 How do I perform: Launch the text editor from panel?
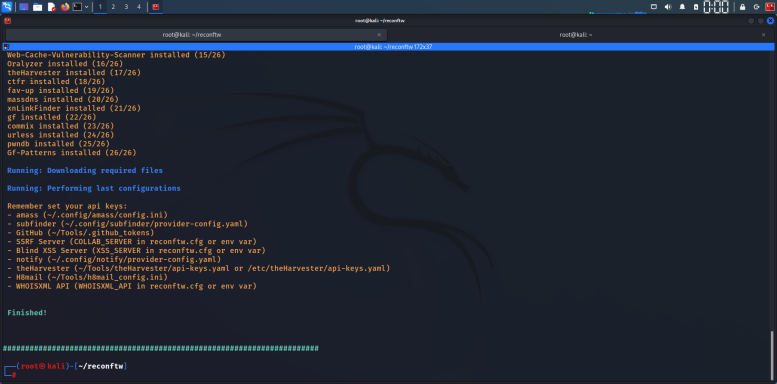(52, 7)
